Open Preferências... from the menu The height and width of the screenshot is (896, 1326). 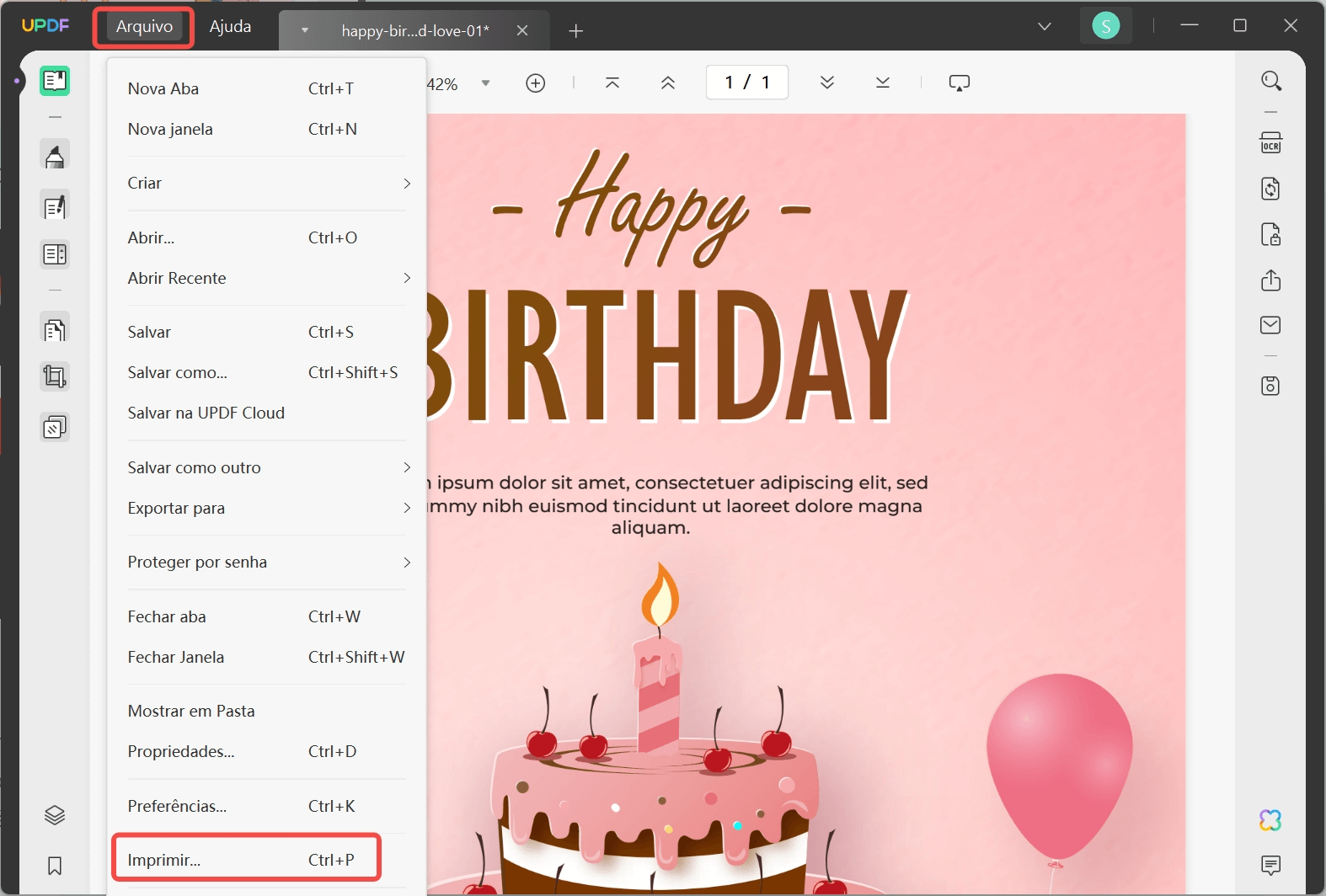[x=267, y=806]
